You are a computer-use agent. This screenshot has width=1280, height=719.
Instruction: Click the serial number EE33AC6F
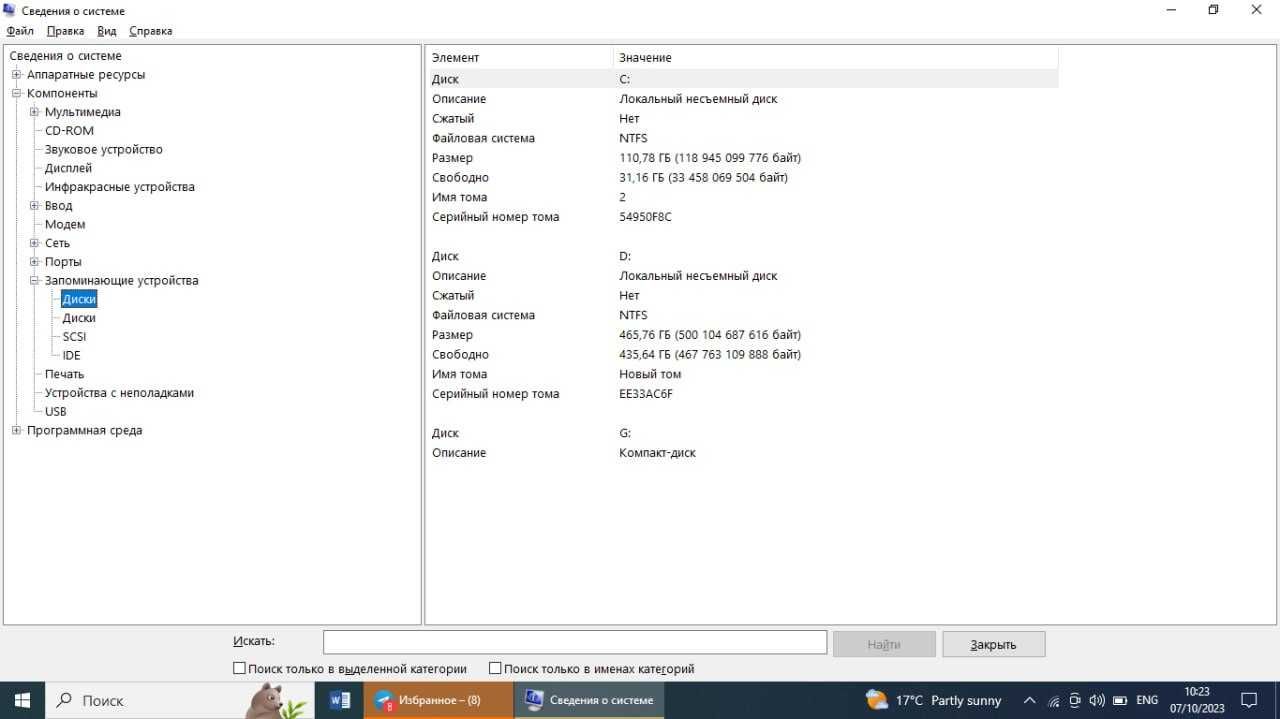[x=646, y=394]
